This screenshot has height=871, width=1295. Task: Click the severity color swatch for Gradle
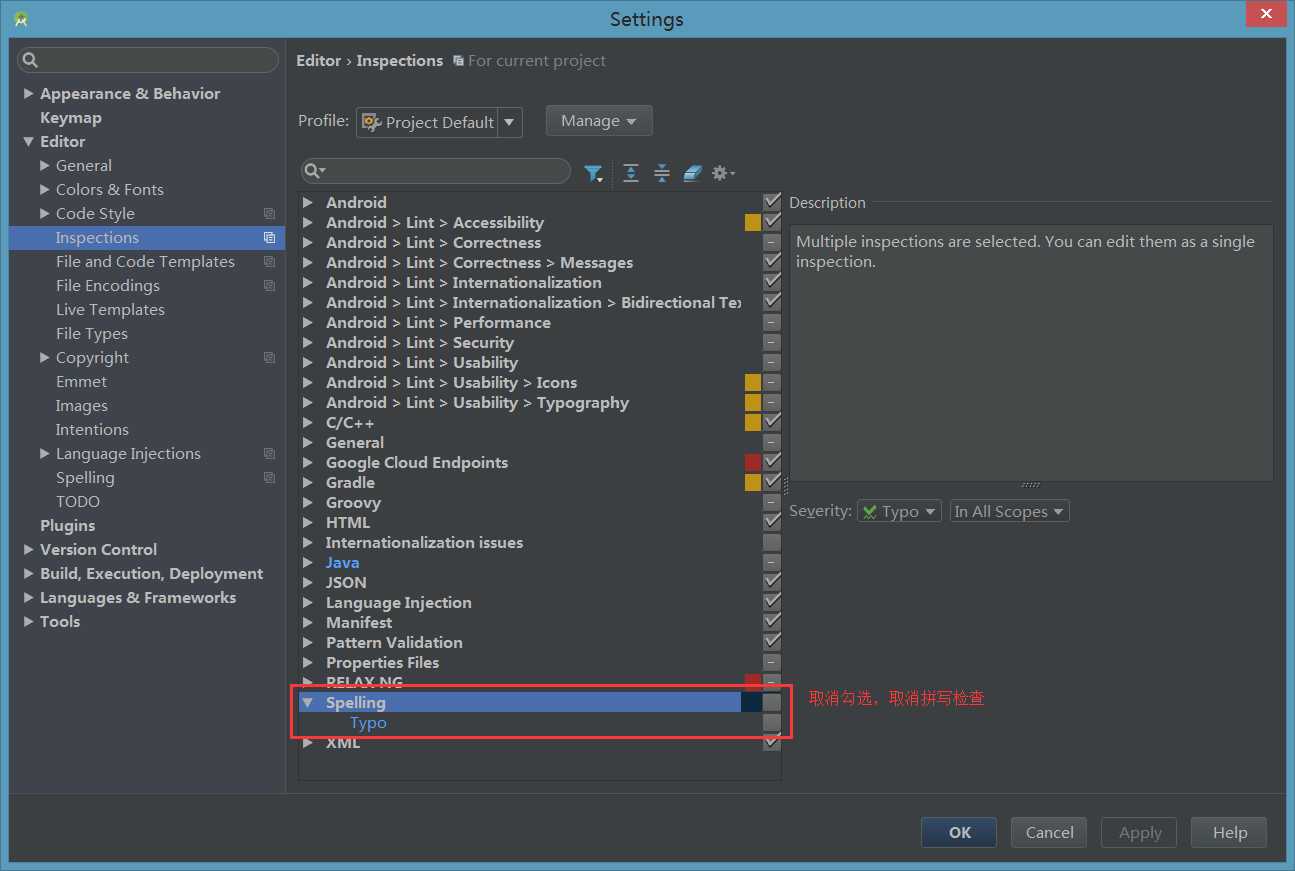coord(753,483)
